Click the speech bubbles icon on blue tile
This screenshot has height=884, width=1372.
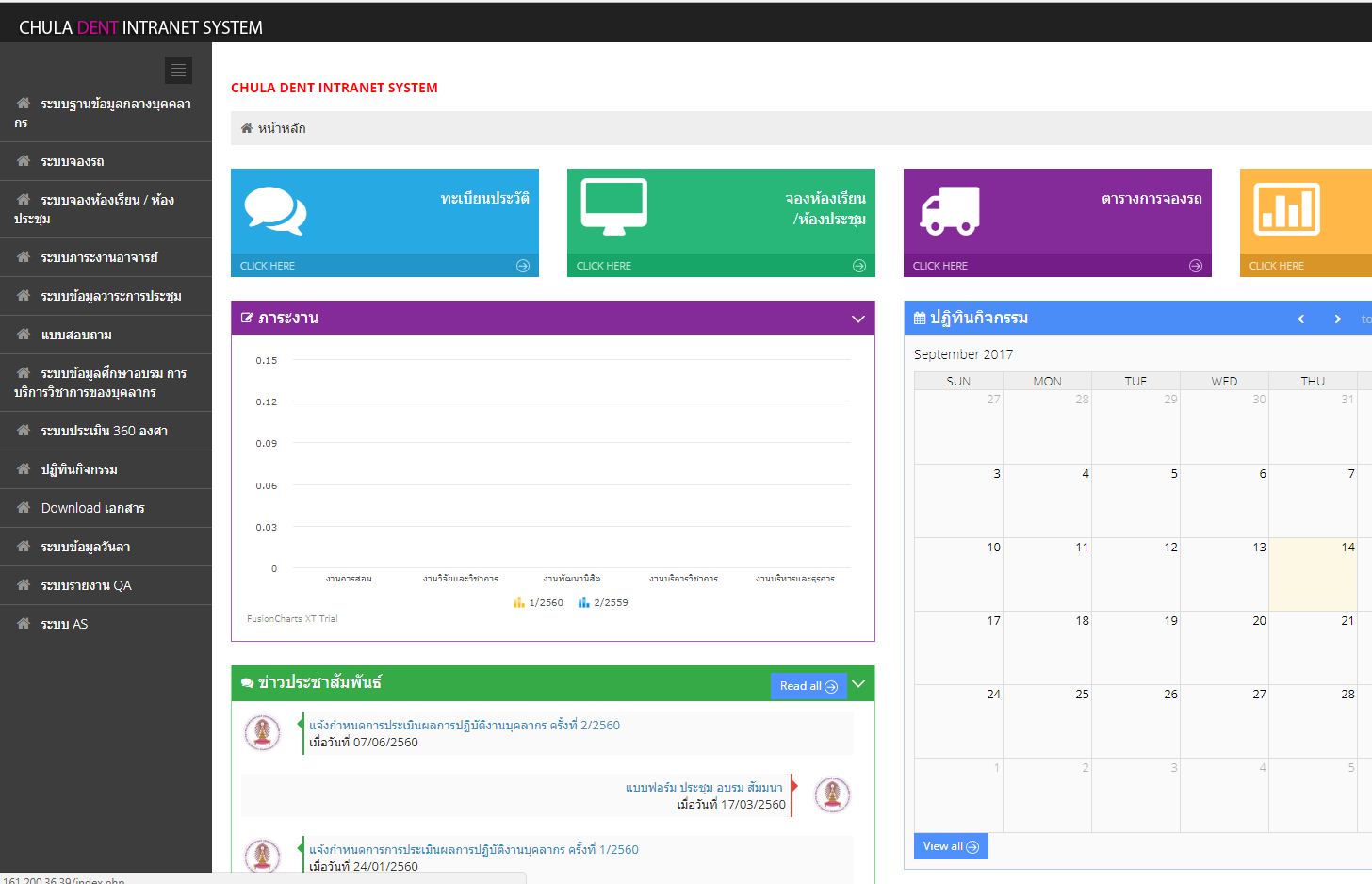coord(275,210)
